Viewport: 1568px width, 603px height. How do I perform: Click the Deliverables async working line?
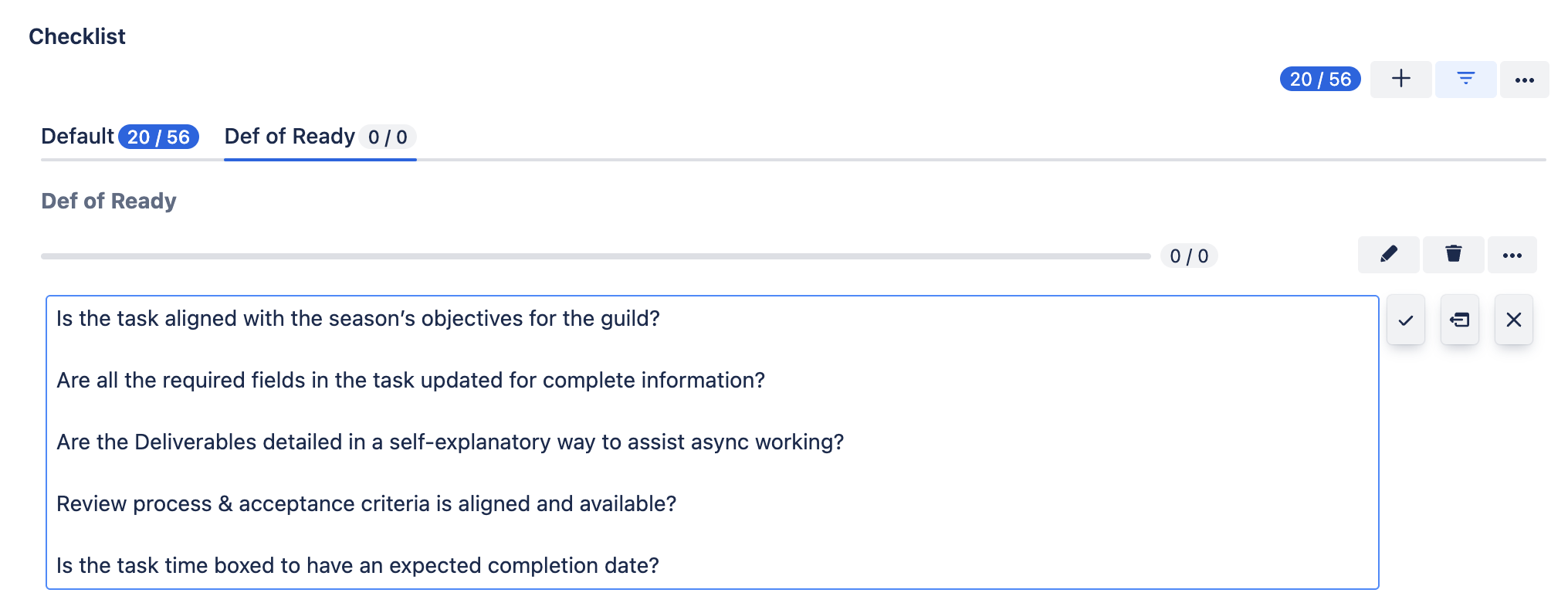[450, 442]
